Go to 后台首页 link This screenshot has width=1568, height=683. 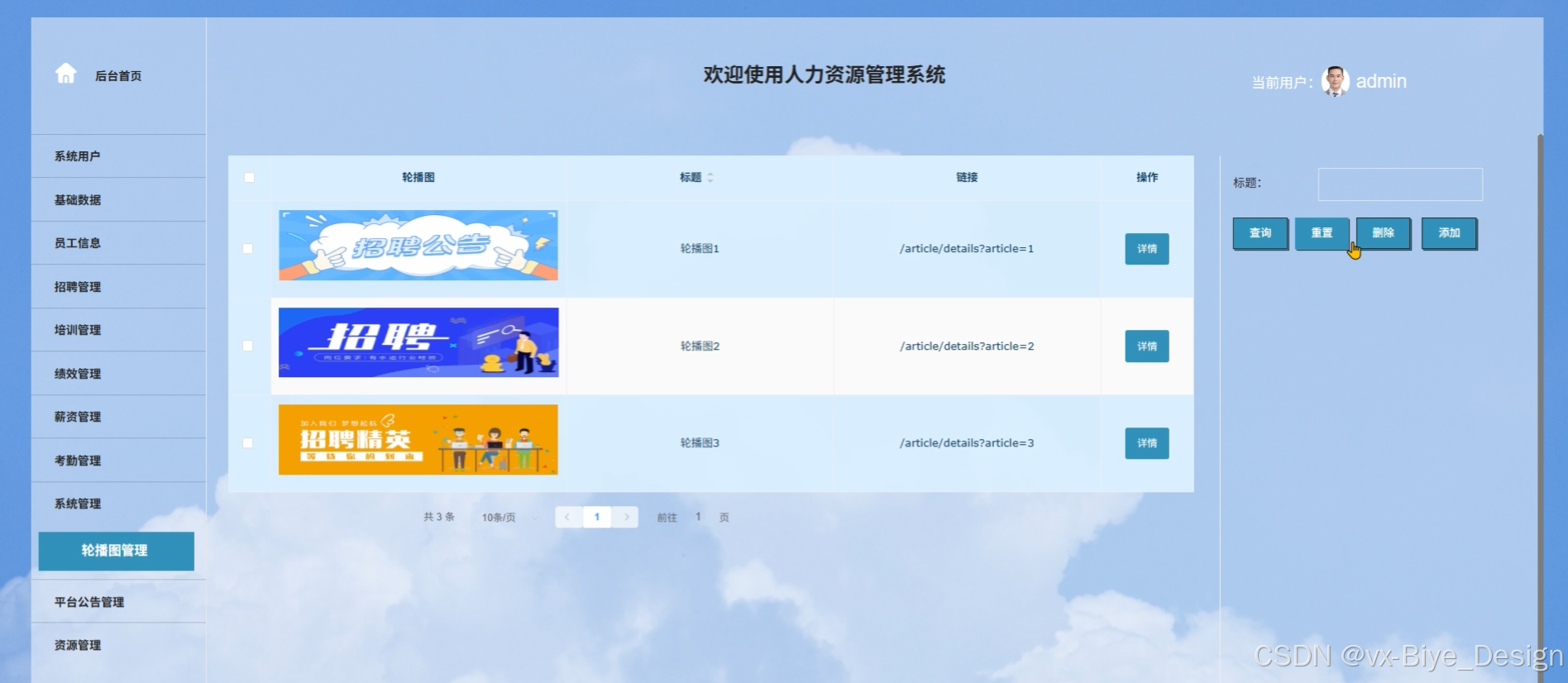click(118, 75)
